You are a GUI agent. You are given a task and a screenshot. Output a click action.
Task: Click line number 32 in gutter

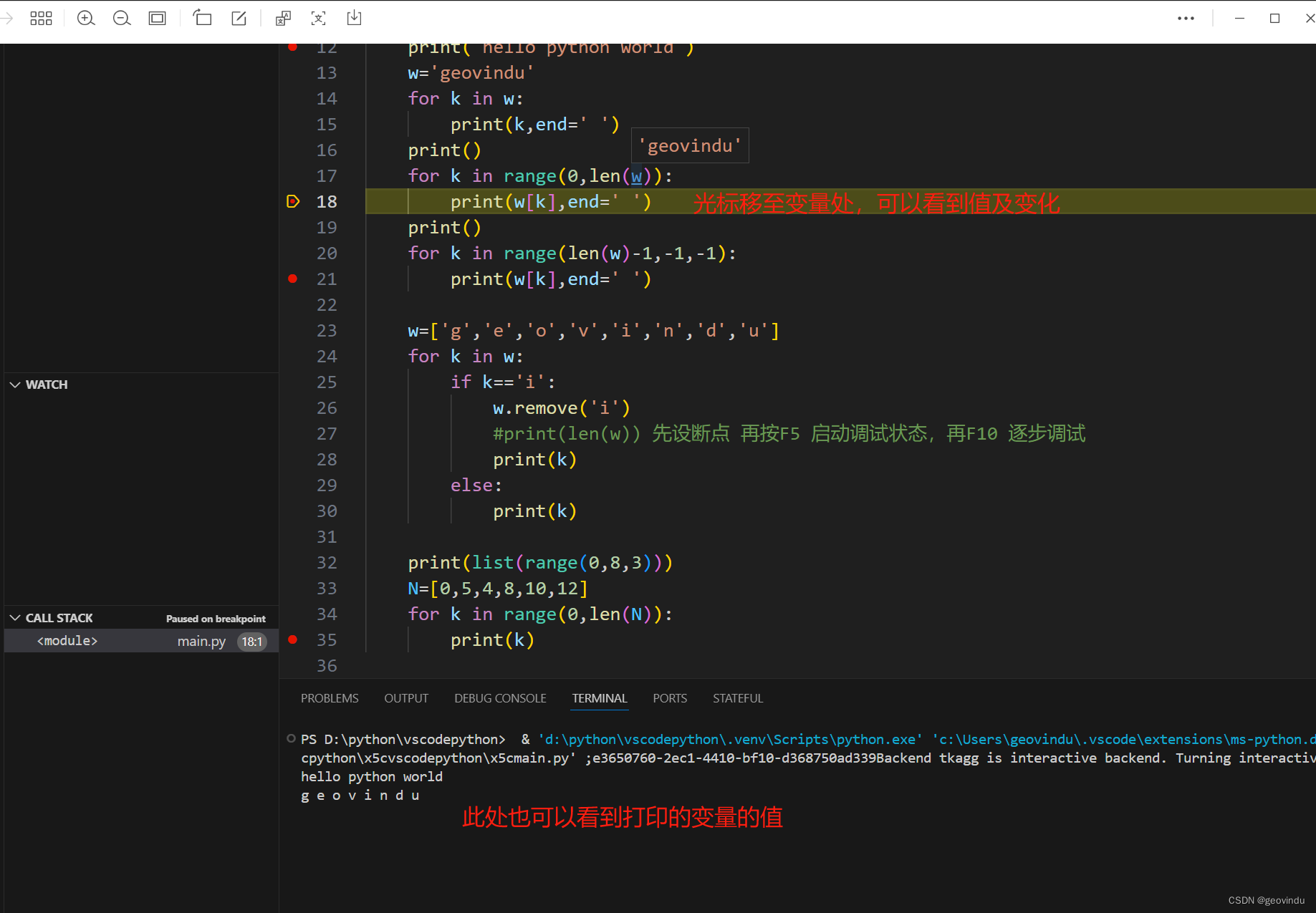pyautogui.click(x=327, y=563)
